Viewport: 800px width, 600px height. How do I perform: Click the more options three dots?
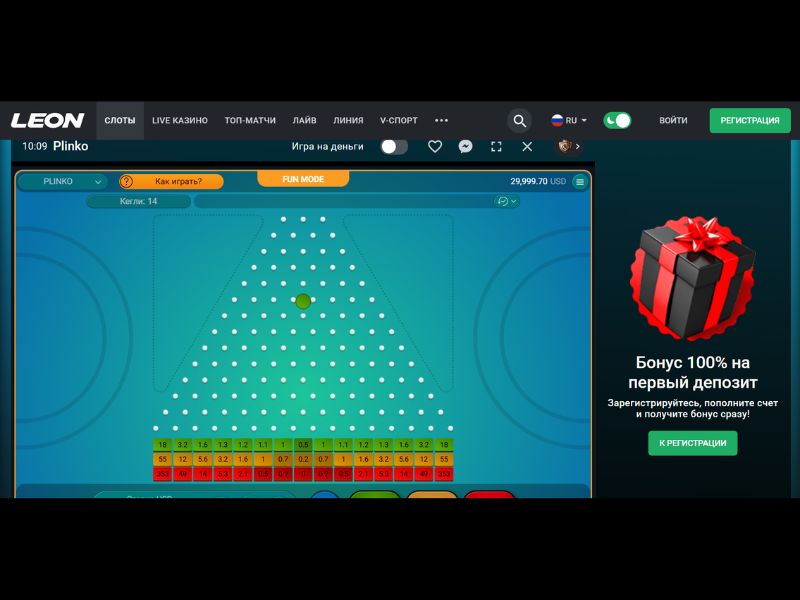pyautogui.click(x=441, y=120)
